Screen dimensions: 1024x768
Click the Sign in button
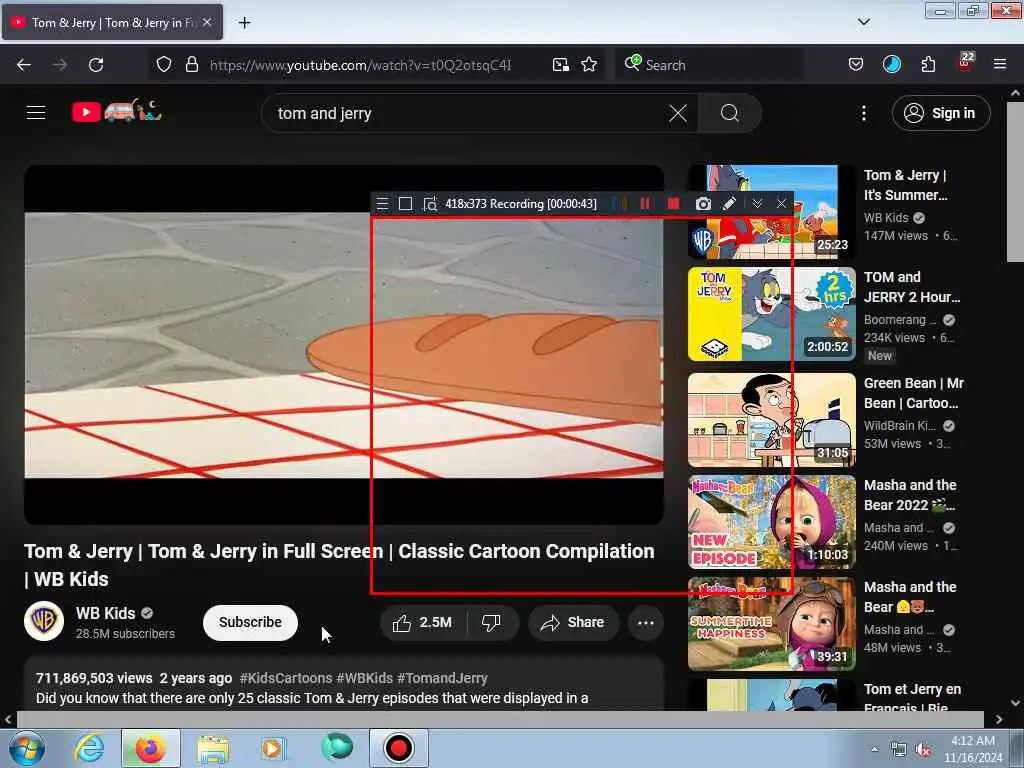[940, 114]
